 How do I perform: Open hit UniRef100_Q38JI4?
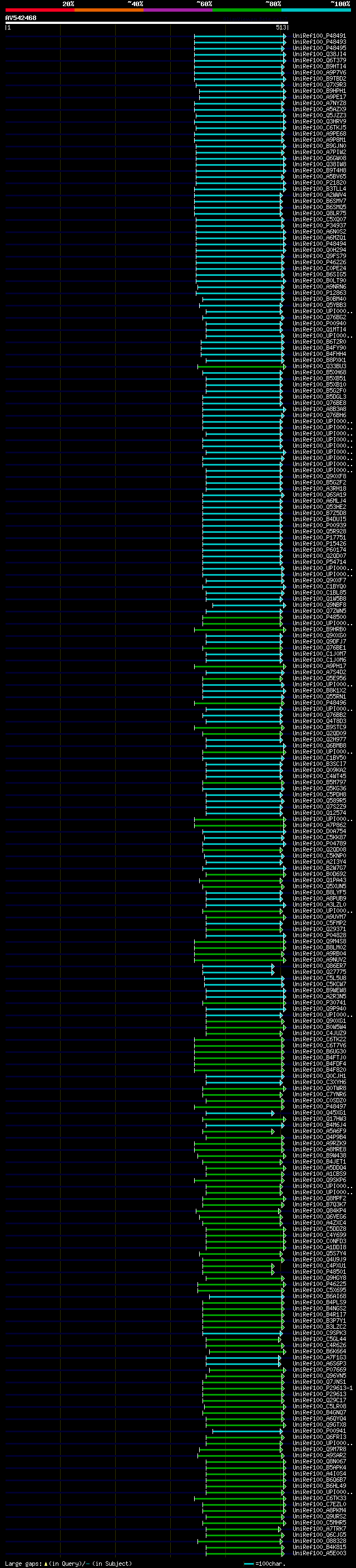(x=319, y=54)
